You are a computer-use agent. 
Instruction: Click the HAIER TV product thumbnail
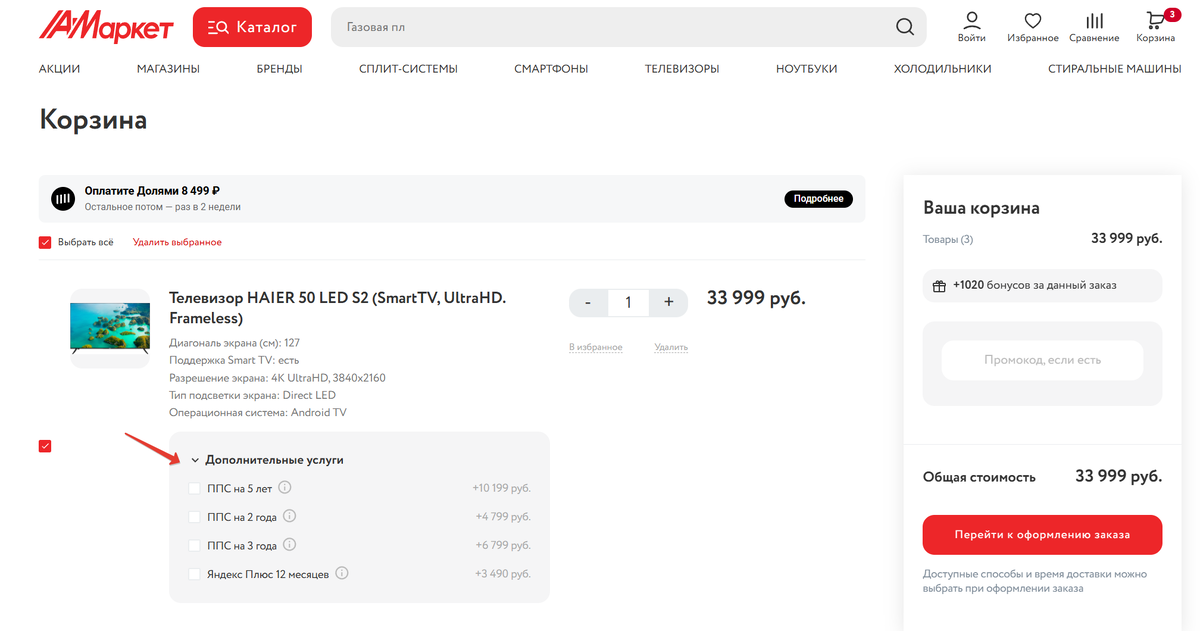point(109,328)
